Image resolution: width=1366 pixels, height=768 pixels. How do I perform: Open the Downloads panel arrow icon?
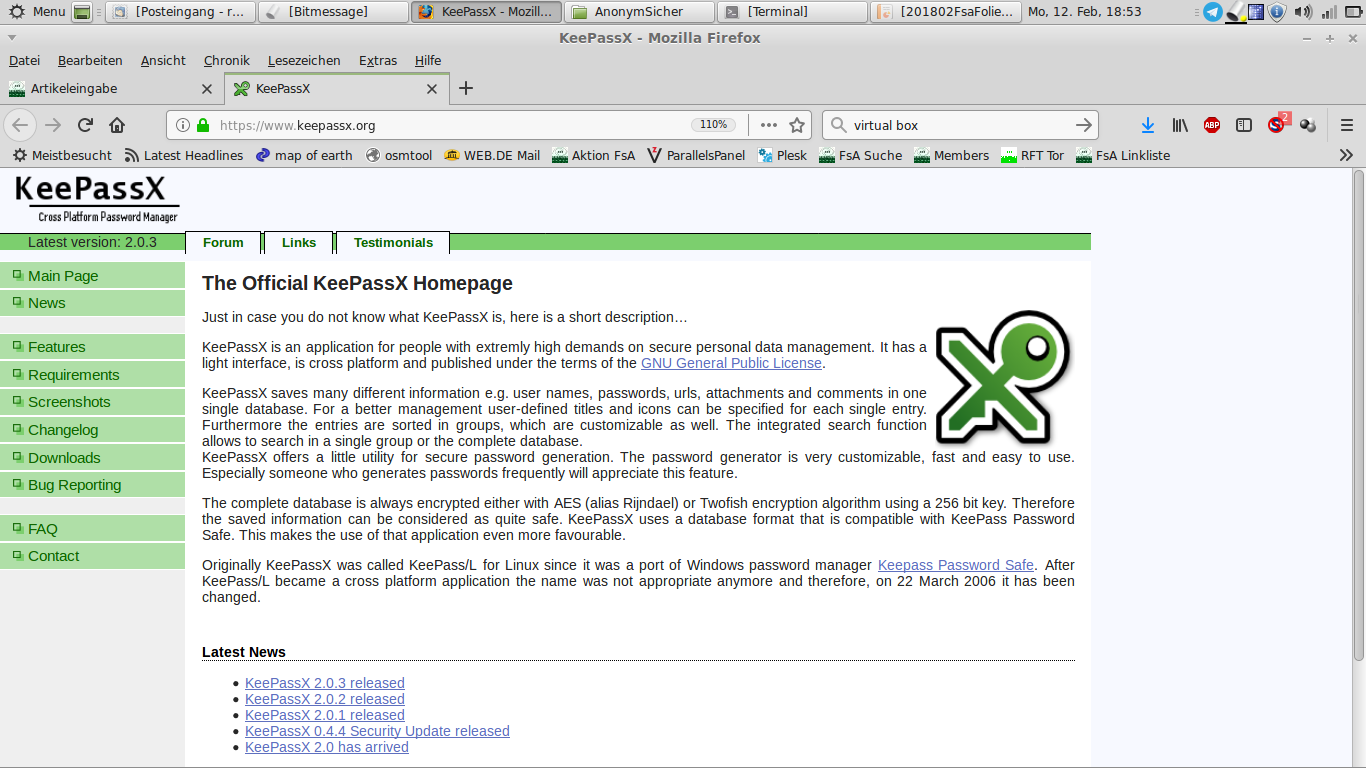click(x=1148, y=125)
